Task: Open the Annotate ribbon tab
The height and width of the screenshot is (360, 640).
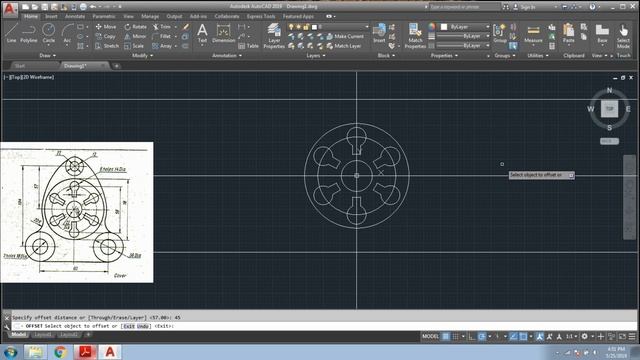Action: pos(75,16)
